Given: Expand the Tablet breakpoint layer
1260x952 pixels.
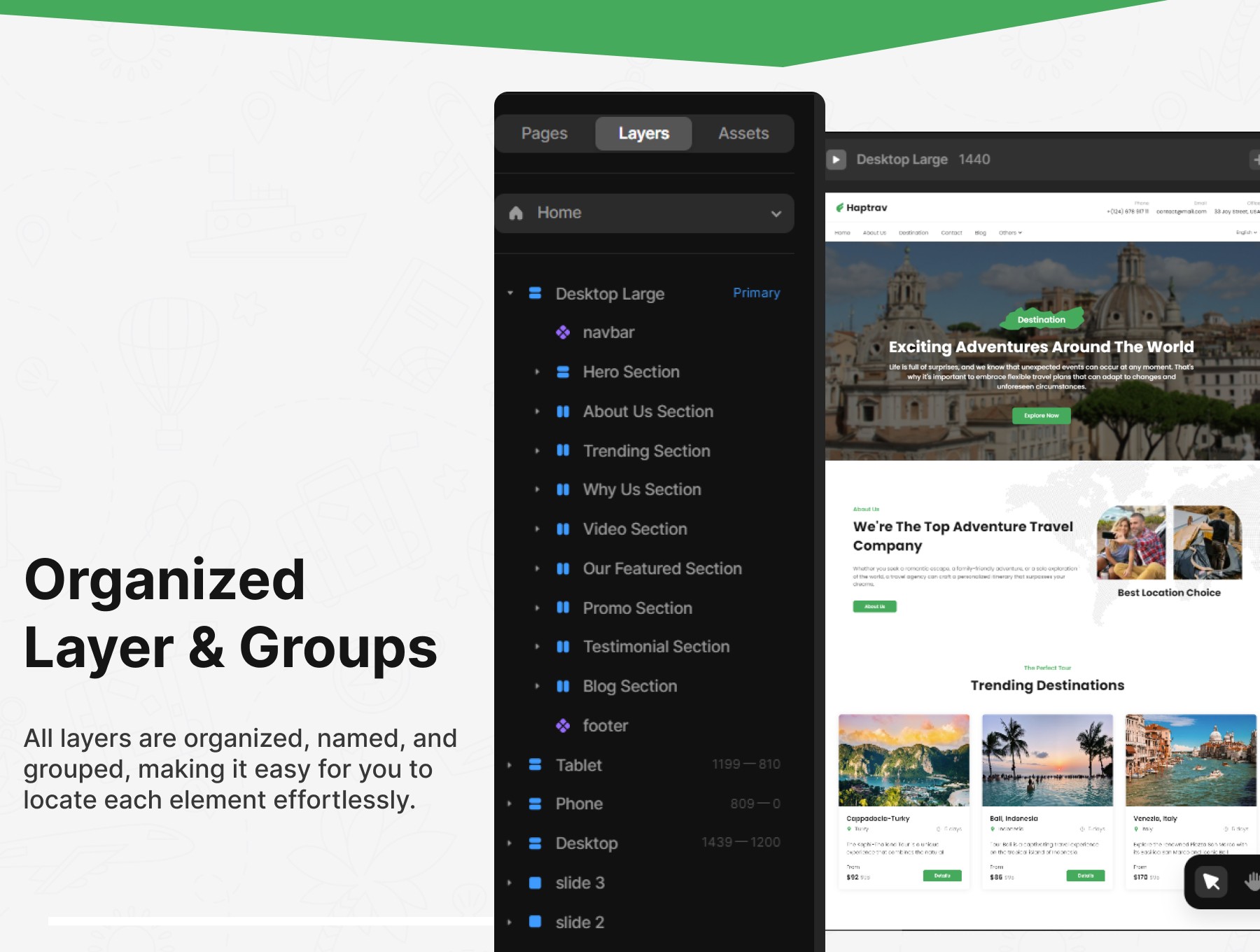Looking at the screenshot, I should point(510,765).
